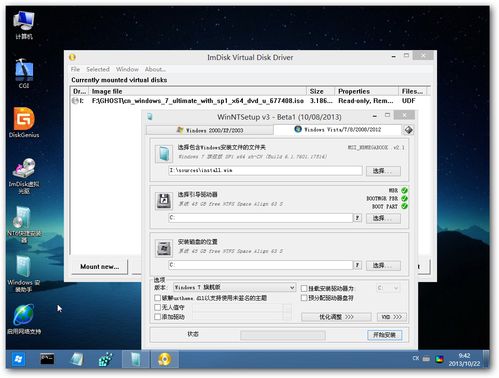This screenshot has width=499, height=378.
Task: Open the File menu in ImDisk
Action: (x=75, y=69)
